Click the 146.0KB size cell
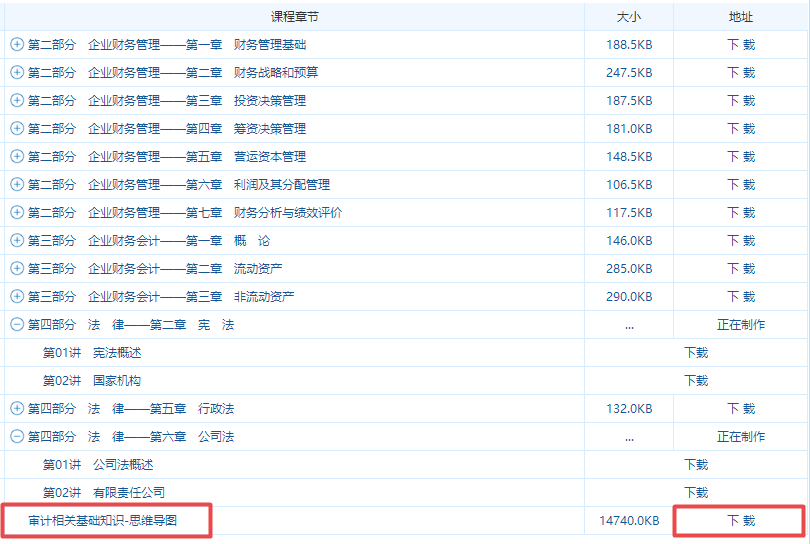The image size is (810, 544). pos(629,241)
